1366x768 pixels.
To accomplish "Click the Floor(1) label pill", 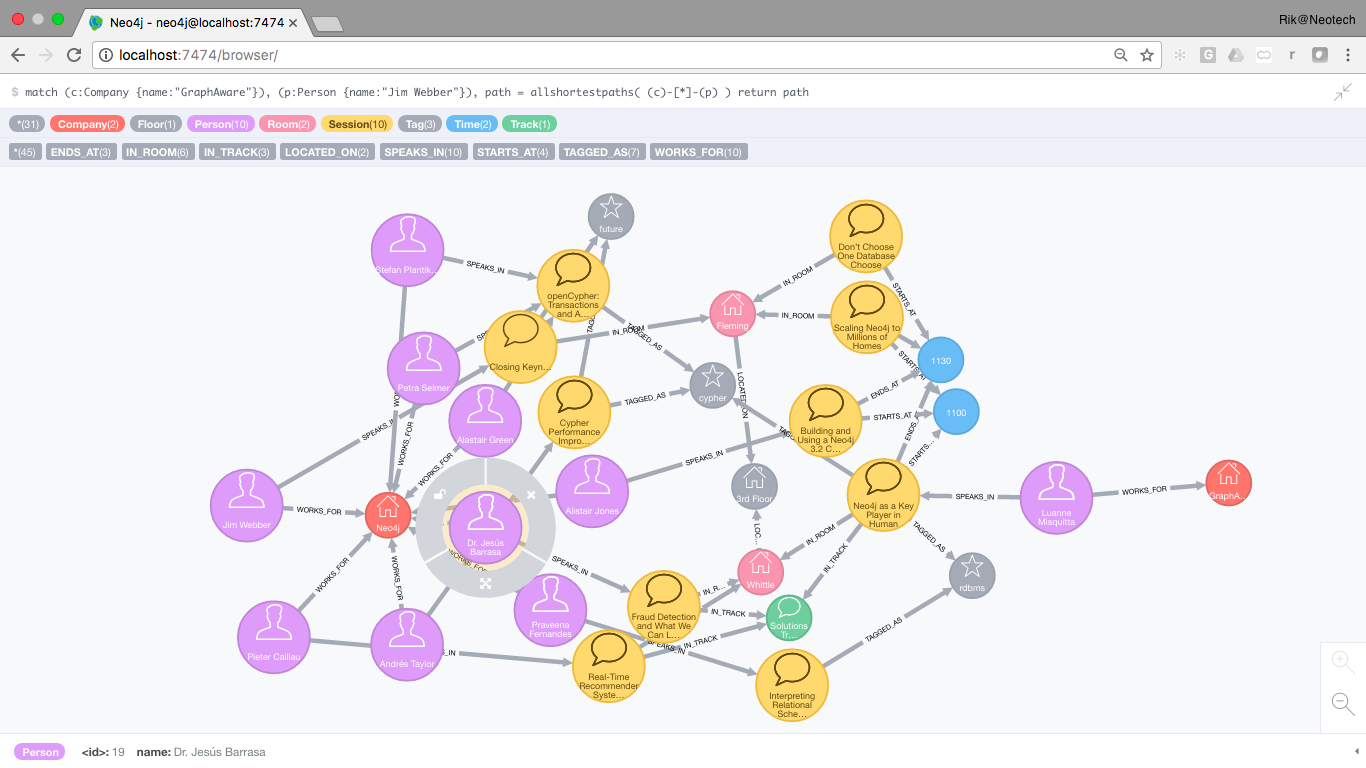I will click(156, 124).
